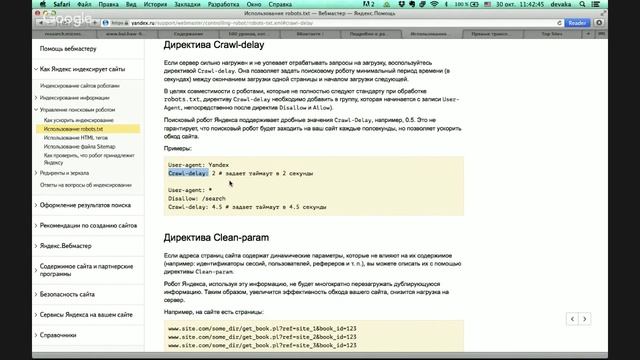Screen dimensions: 640x360
Task: Expand Рекомендации по созданию сайтов section
Action: click(36, 226)
